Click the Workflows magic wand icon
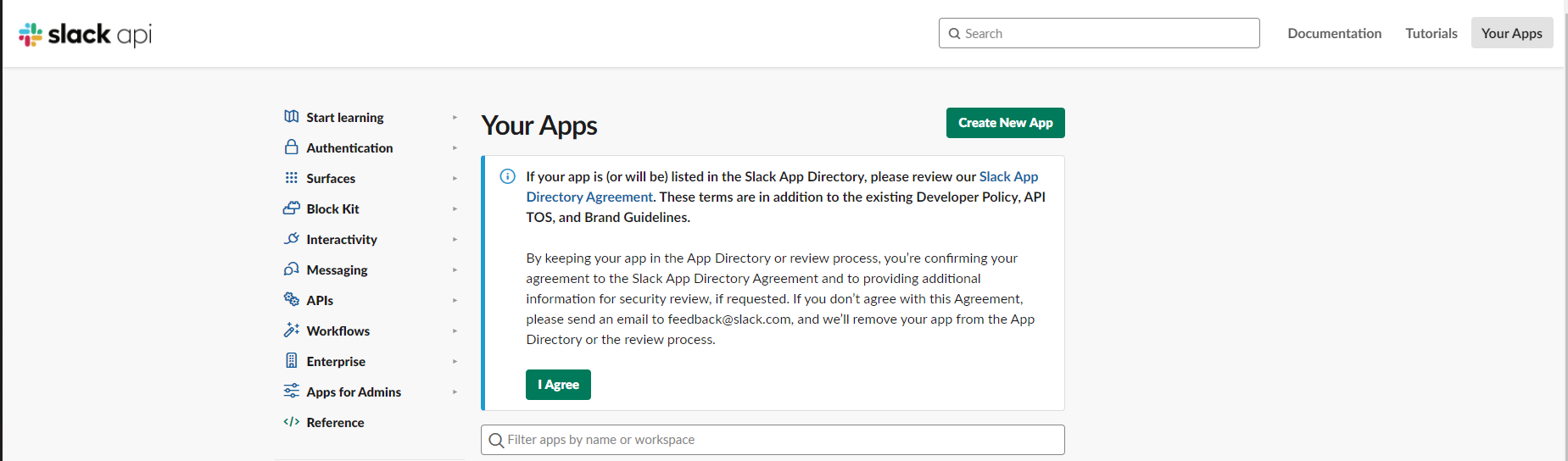Image resolution: width=1568 pixels, height=461 pixels. click(292, 330)
